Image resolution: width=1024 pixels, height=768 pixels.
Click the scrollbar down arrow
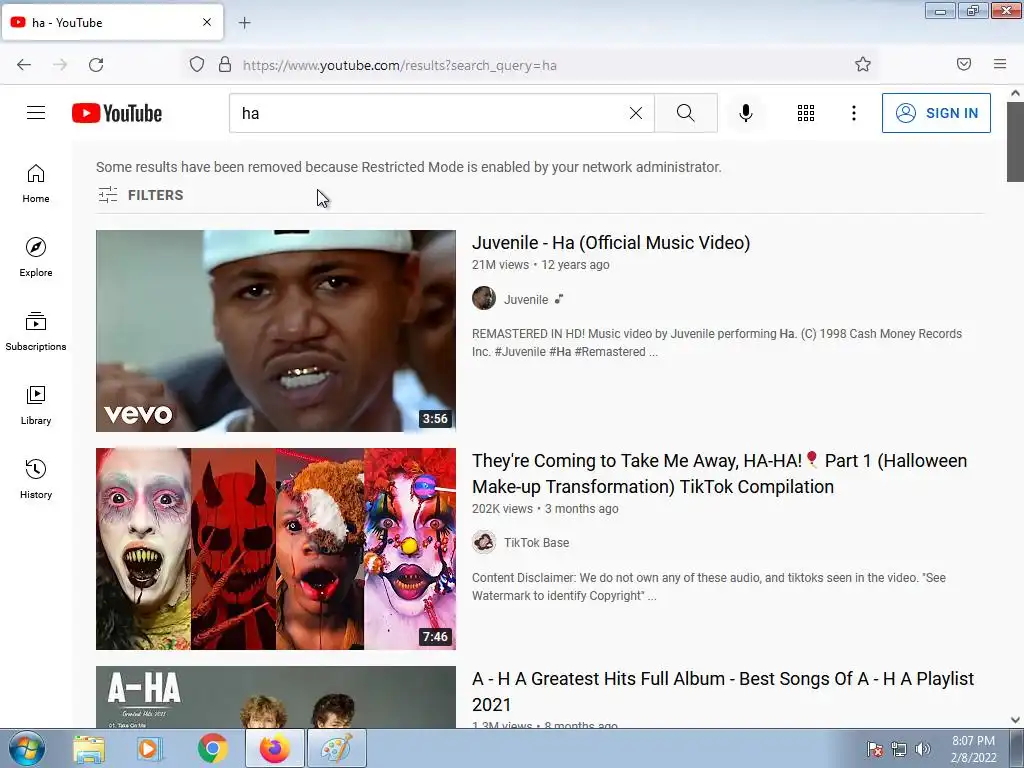[1015, 720]
